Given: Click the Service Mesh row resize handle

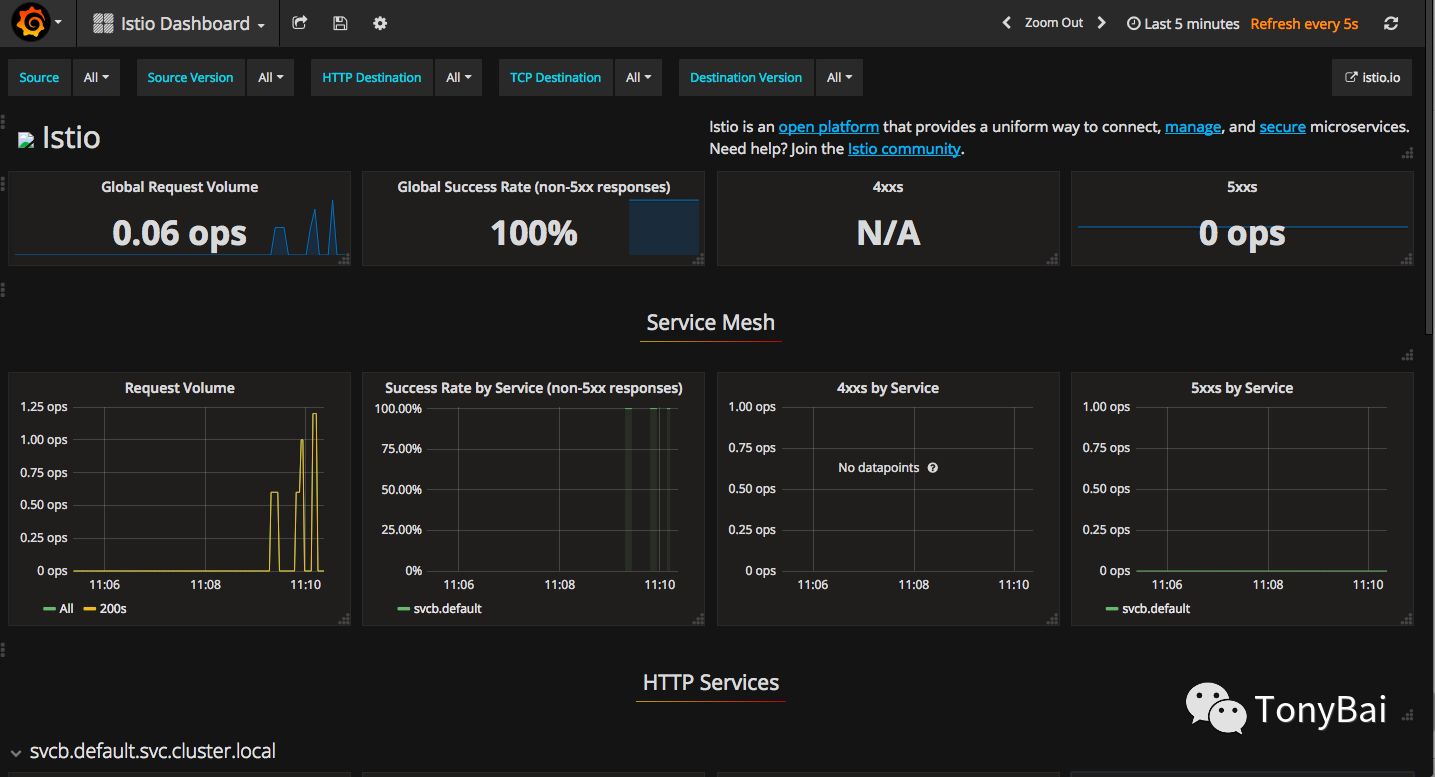Looking at the screenshot, I should 1407,355.
